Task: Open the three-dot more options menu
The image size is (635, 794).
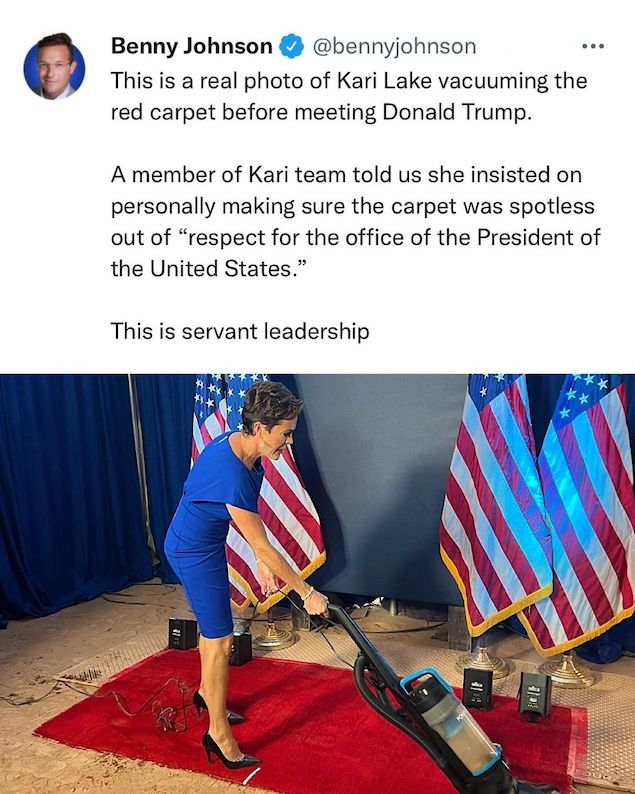Action: 593,46
